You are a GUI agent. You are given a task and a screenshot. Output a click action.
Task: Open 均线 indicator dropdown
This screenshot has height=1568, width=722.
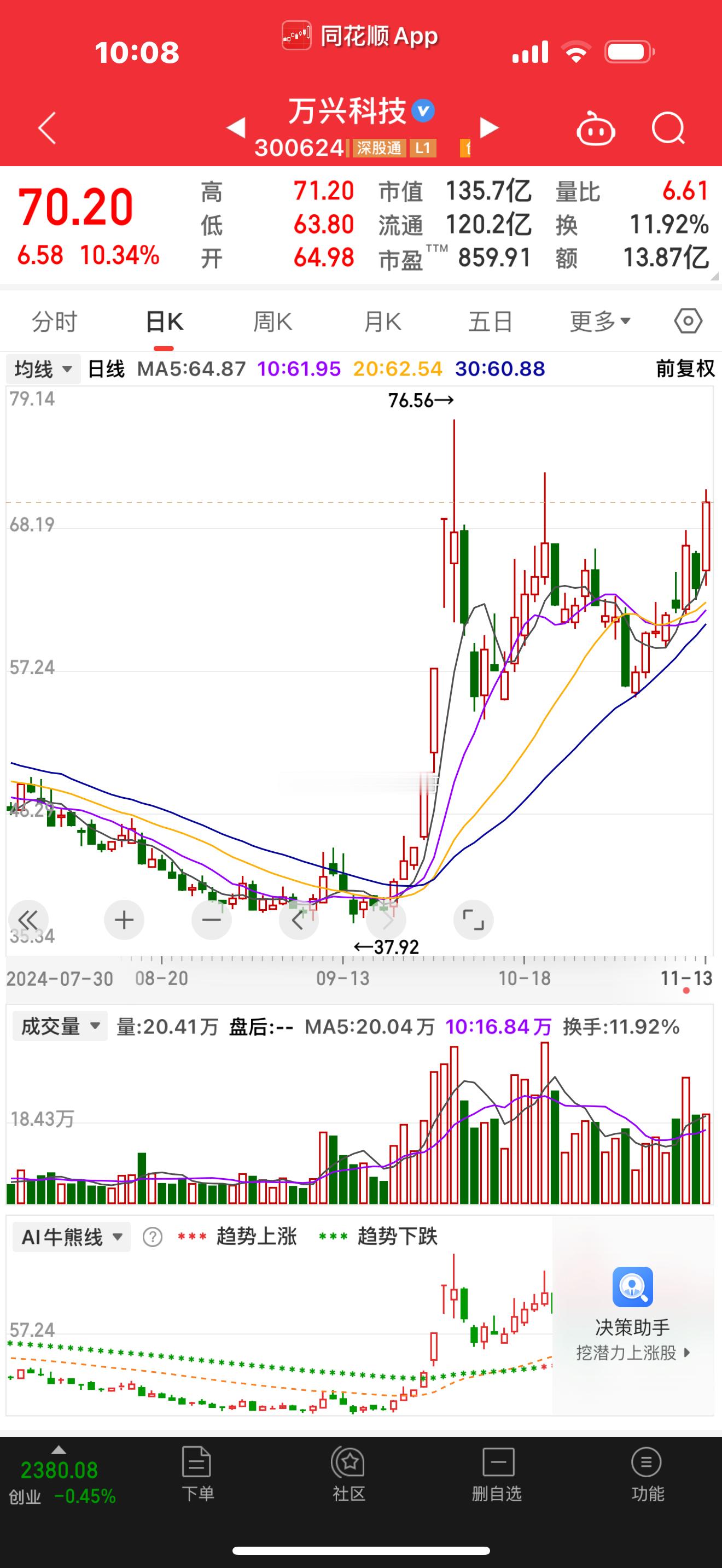[43, 369]
